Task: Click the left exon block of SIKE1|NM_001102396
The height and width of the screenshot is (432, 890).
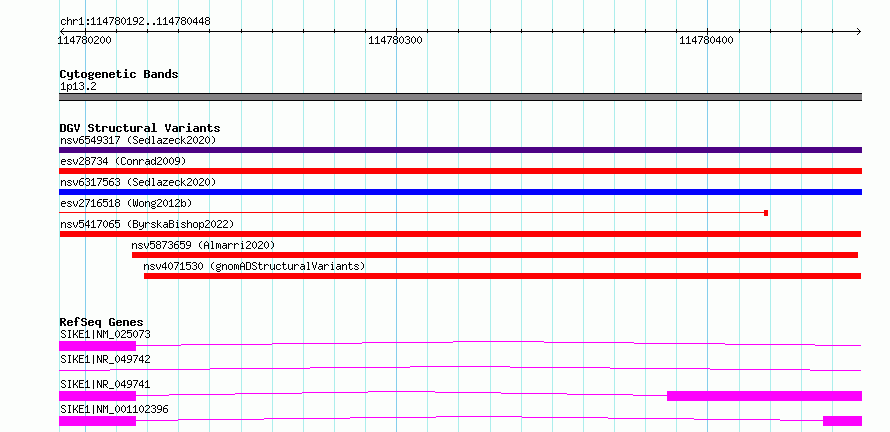Action: 98,421
